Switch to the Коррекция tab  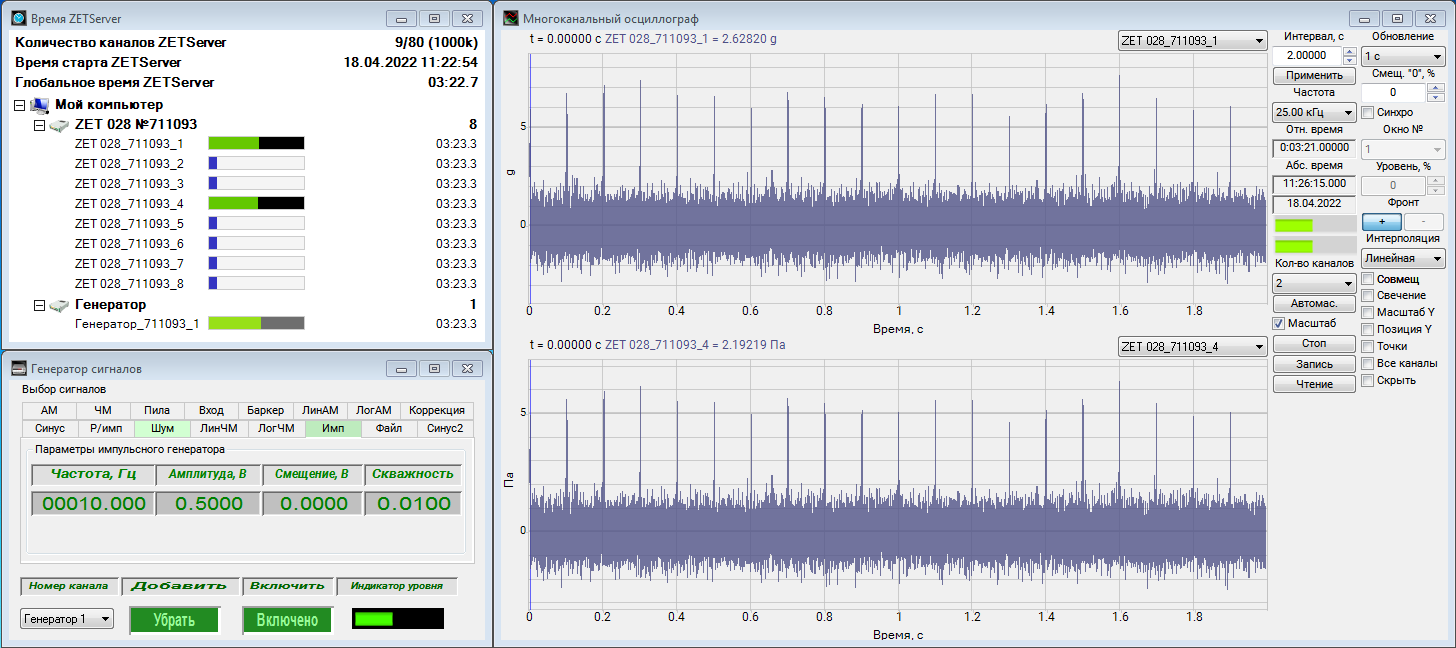(437, 410)
